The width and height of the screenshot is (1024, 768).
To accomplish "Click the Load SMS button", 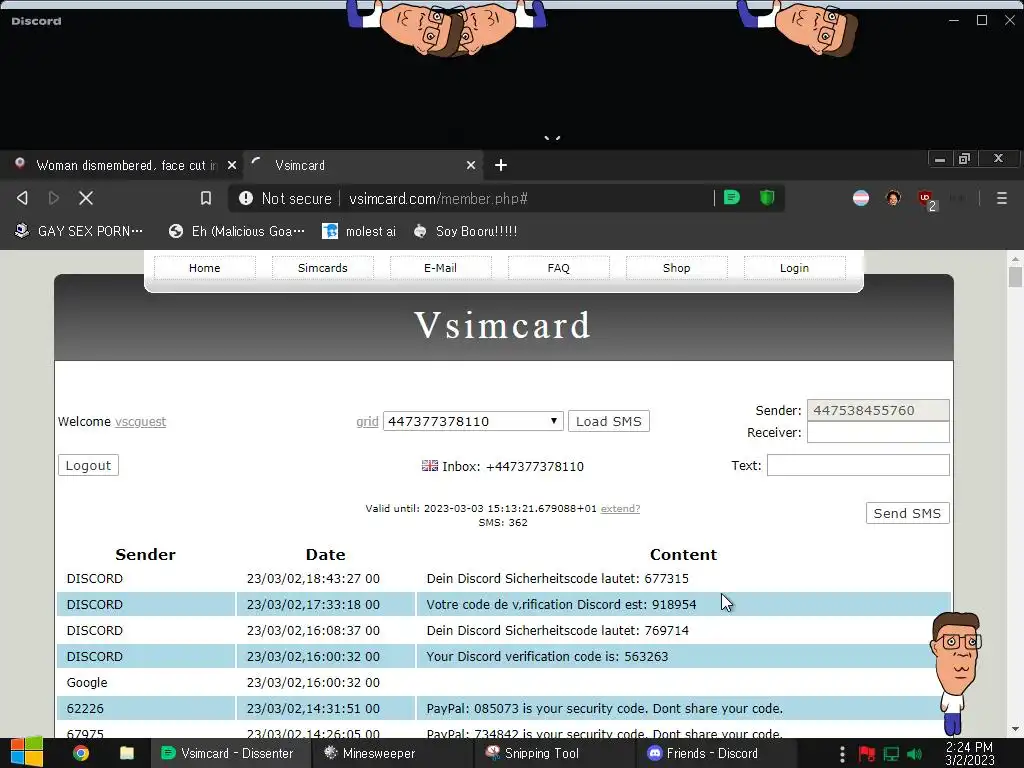I will 609,421.
